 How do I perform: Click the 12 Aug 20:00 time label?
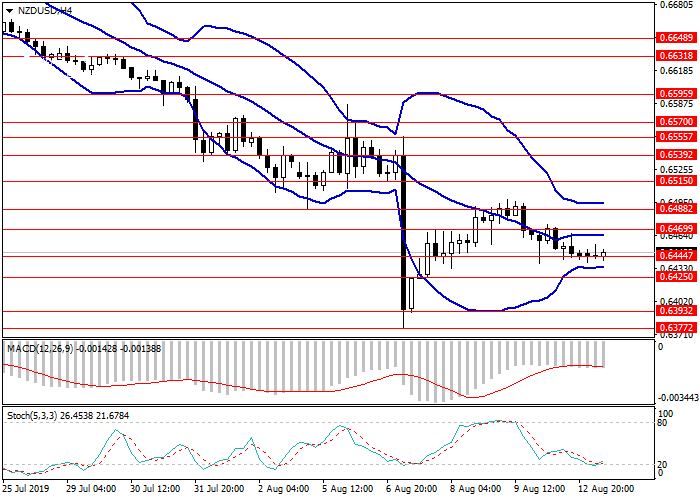(607, 489)
